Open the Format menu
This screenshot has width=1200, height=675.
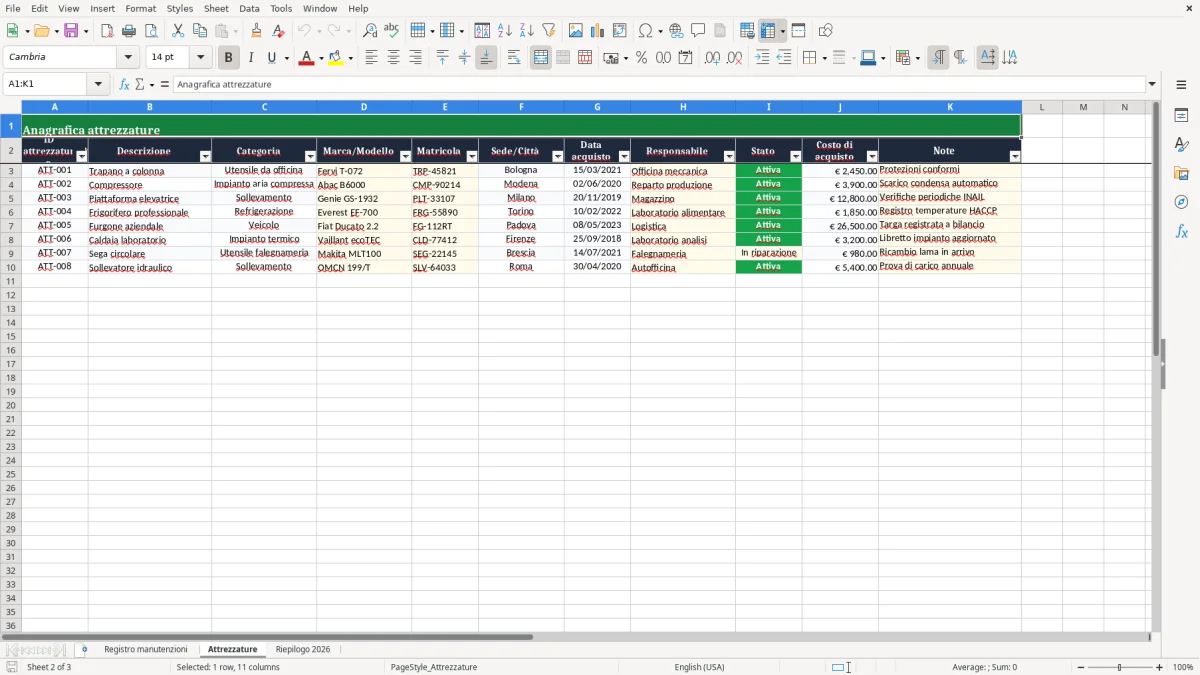point(140,8)
